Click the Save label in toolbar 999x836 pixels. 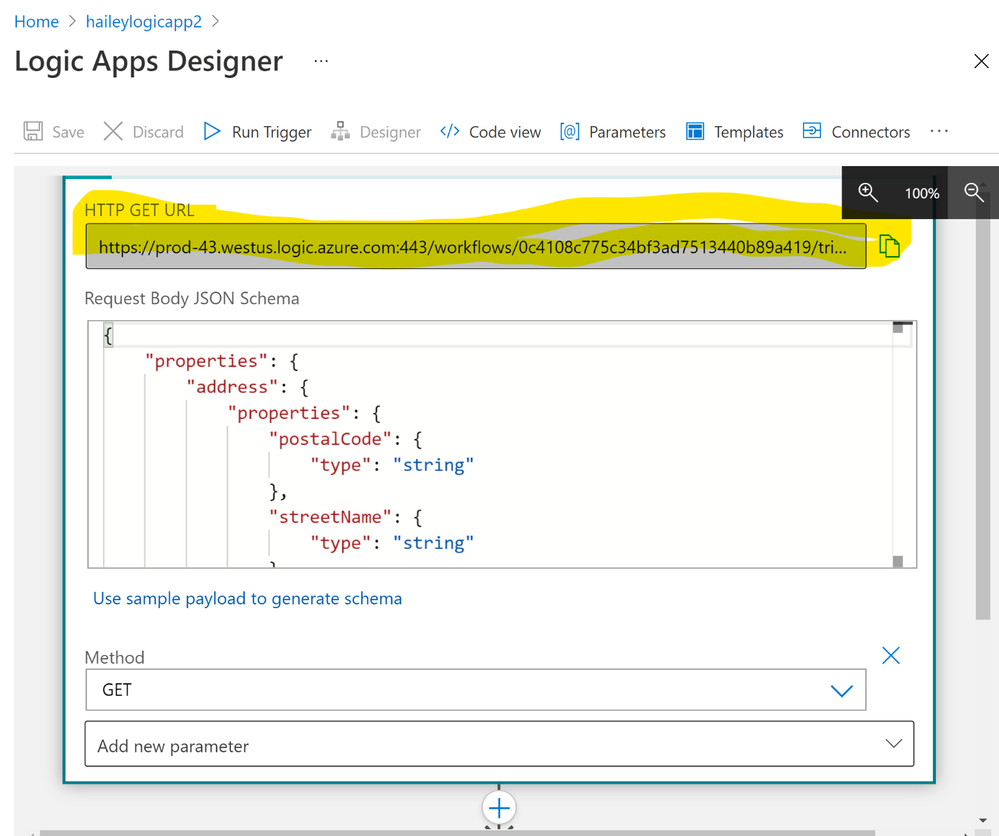coord(68,132)
